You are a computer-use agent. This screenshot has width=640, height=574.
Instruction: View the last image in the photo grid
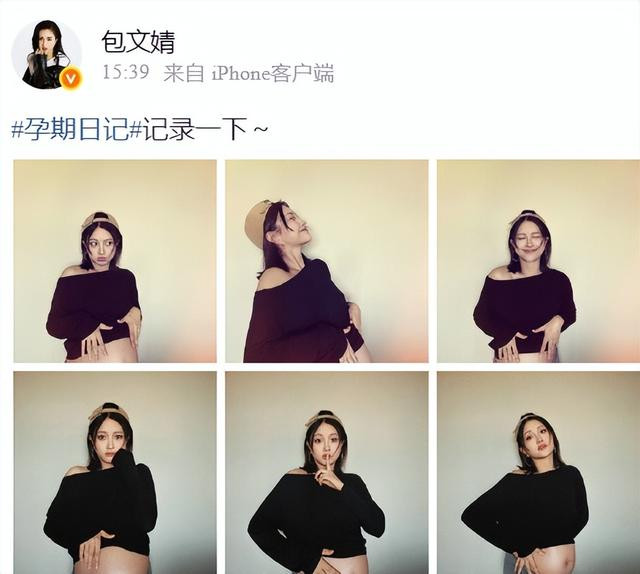click(x=538, y=473)
